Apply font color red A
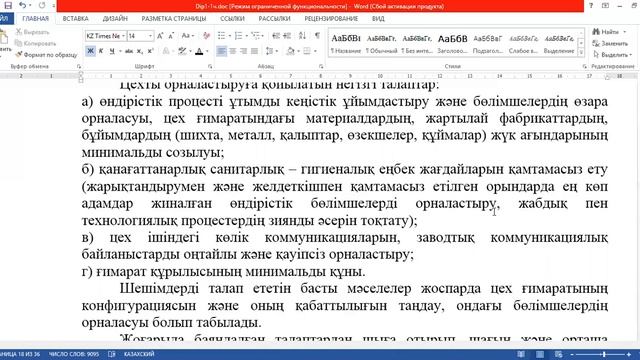 (199, 51)
